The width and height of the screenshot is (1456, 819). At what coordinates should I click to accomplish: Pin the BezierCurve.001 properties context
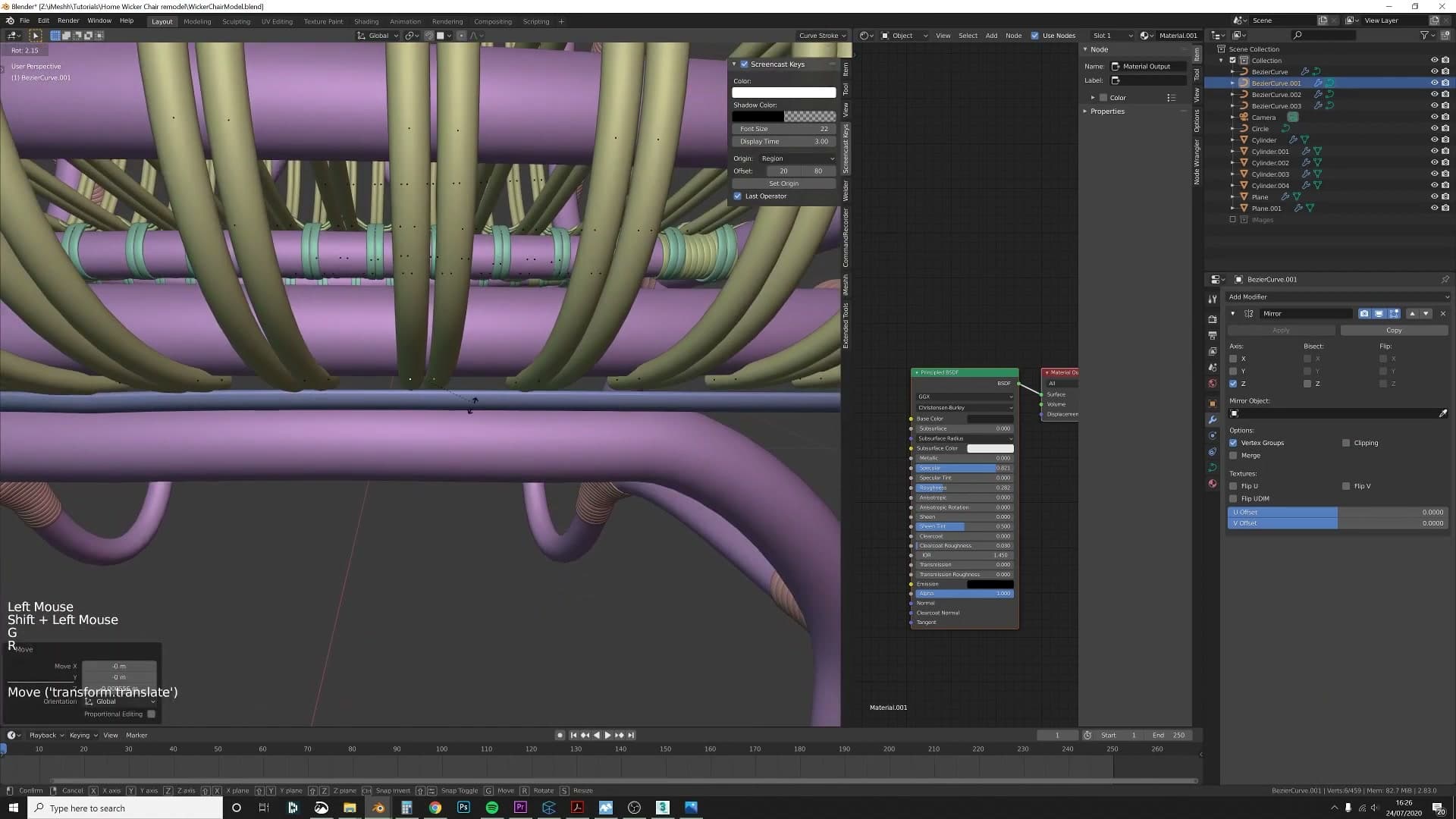(x=1445, y=279)
